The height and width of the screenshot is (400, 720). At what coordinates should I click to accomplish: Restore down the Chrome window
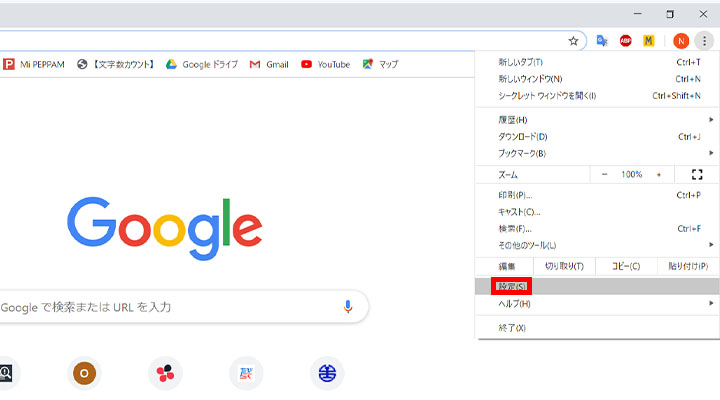tap(670, 14)
